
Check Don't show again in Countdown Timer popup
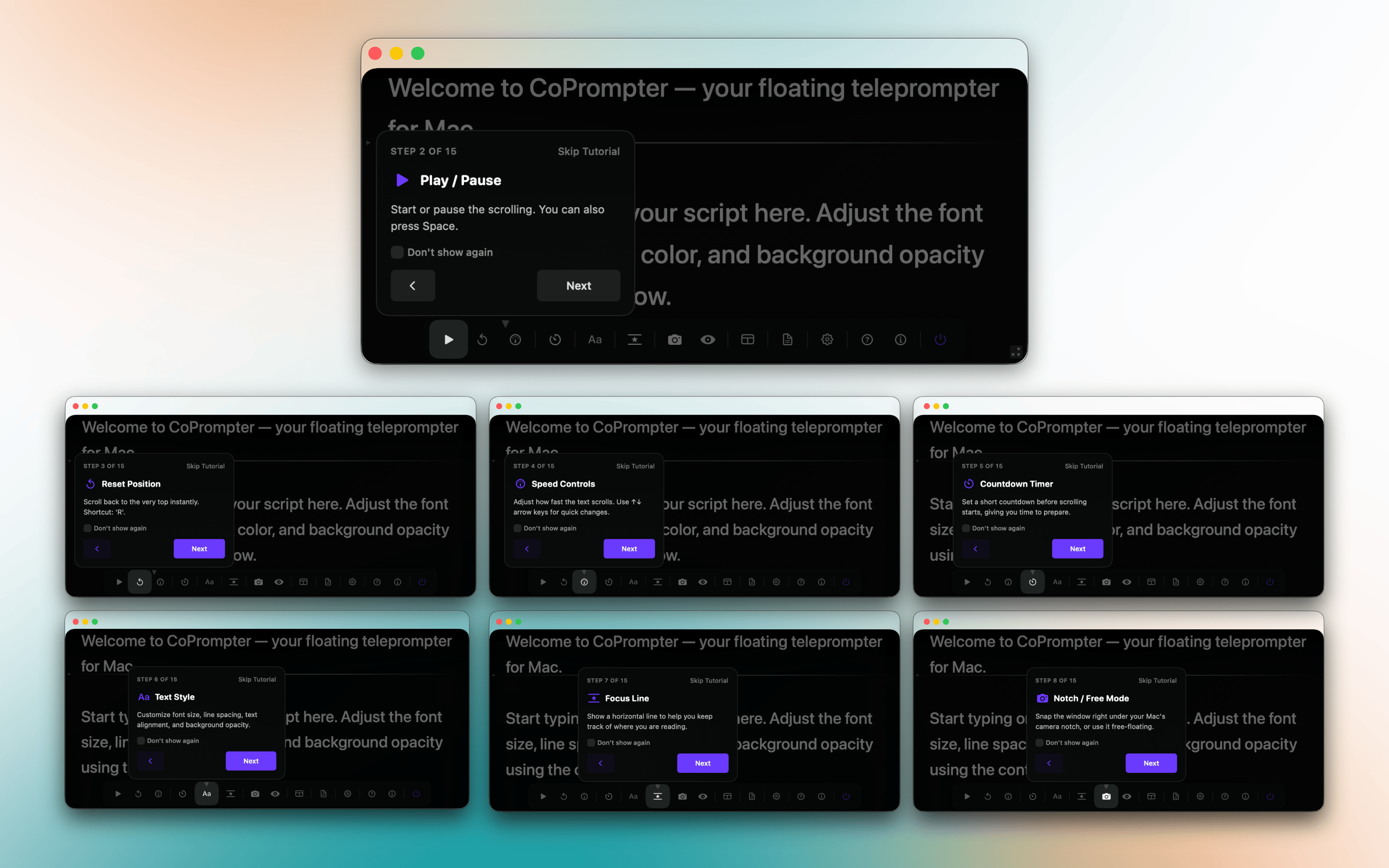[x=966, y=528]
